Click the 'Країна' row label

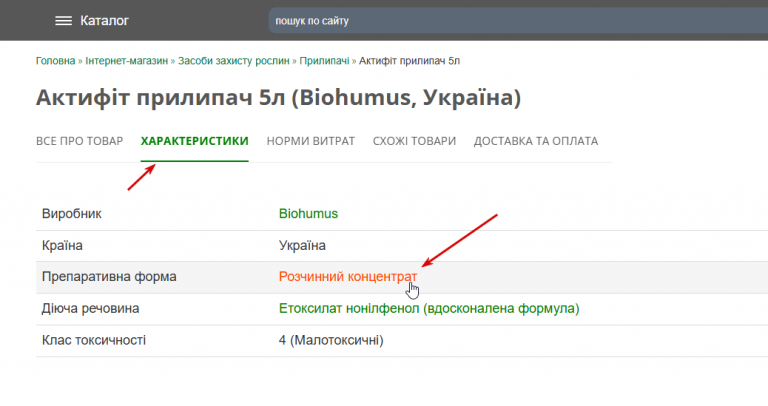tap(62, 245)
